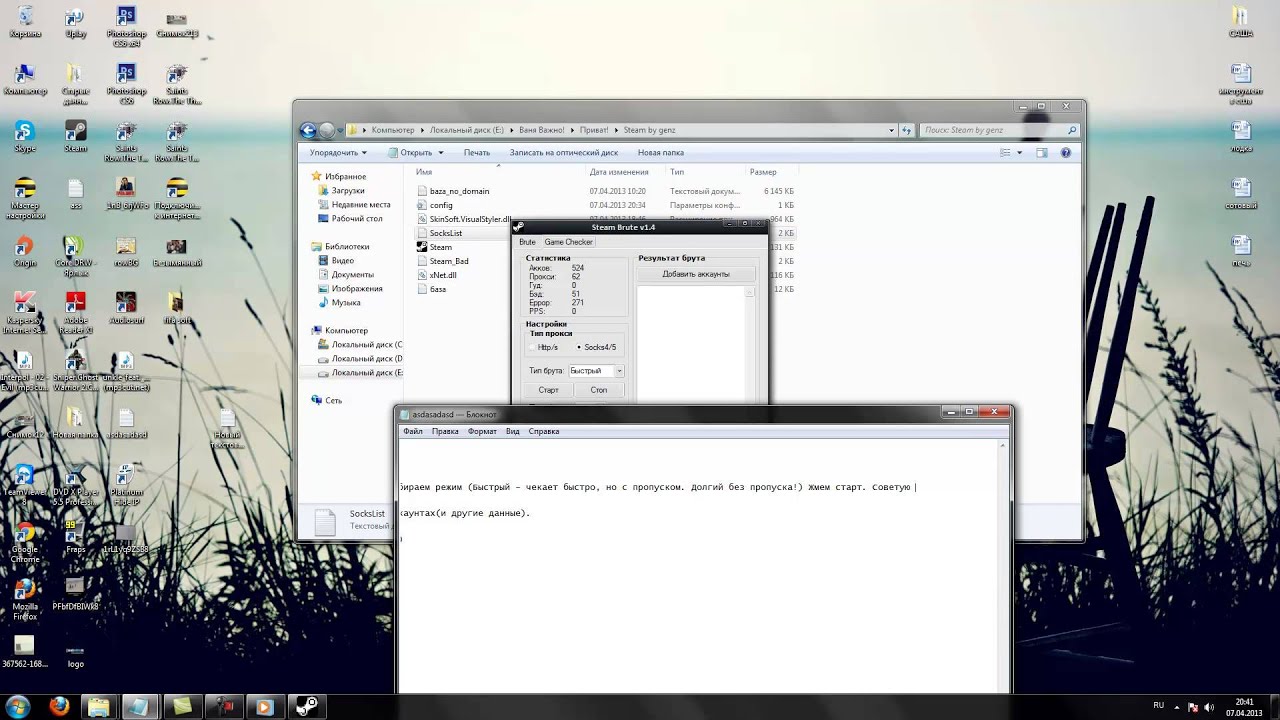Screen dimensions: 1280x720
Task: Click the Windows Start button
Action: click(19, 706)
